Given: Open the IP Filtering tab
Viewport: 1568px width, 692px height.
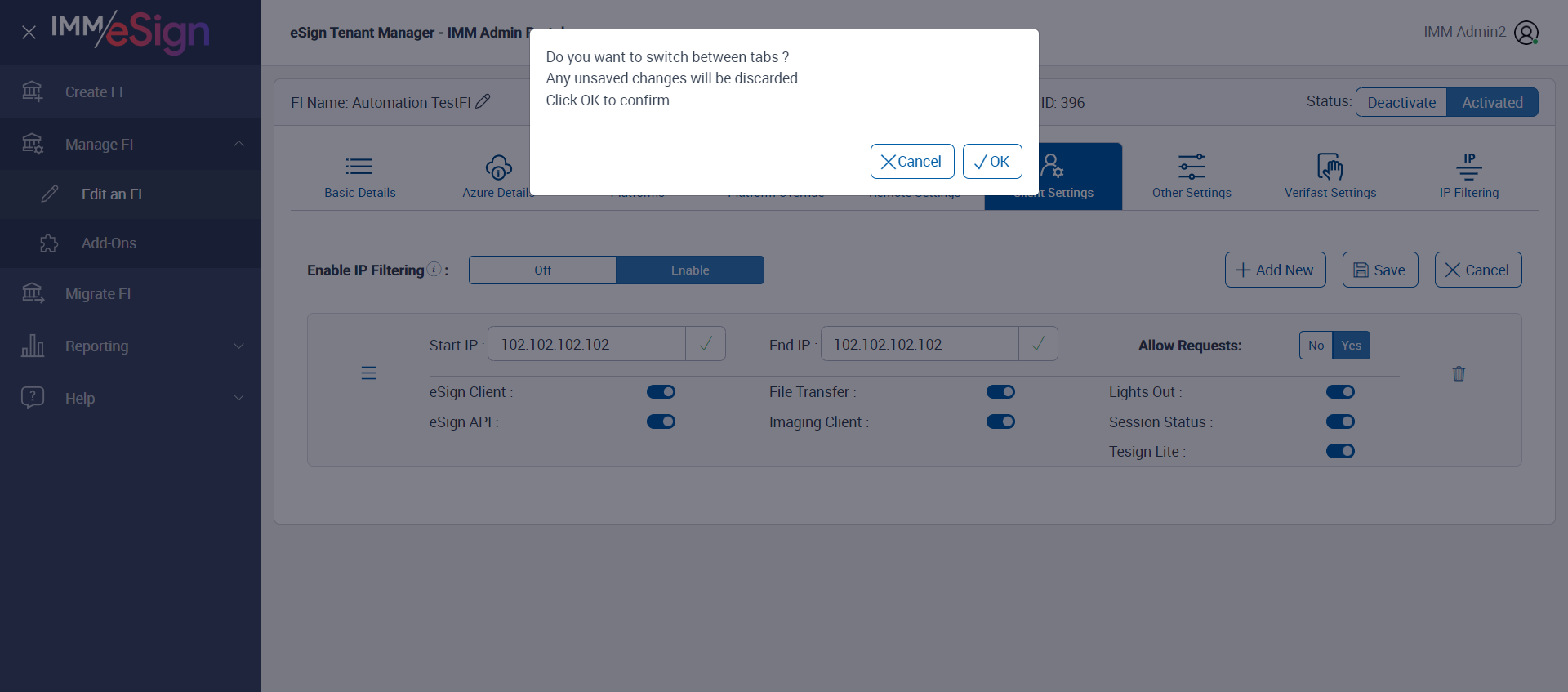Looking at the screenshot, I should click(1469, 176).
